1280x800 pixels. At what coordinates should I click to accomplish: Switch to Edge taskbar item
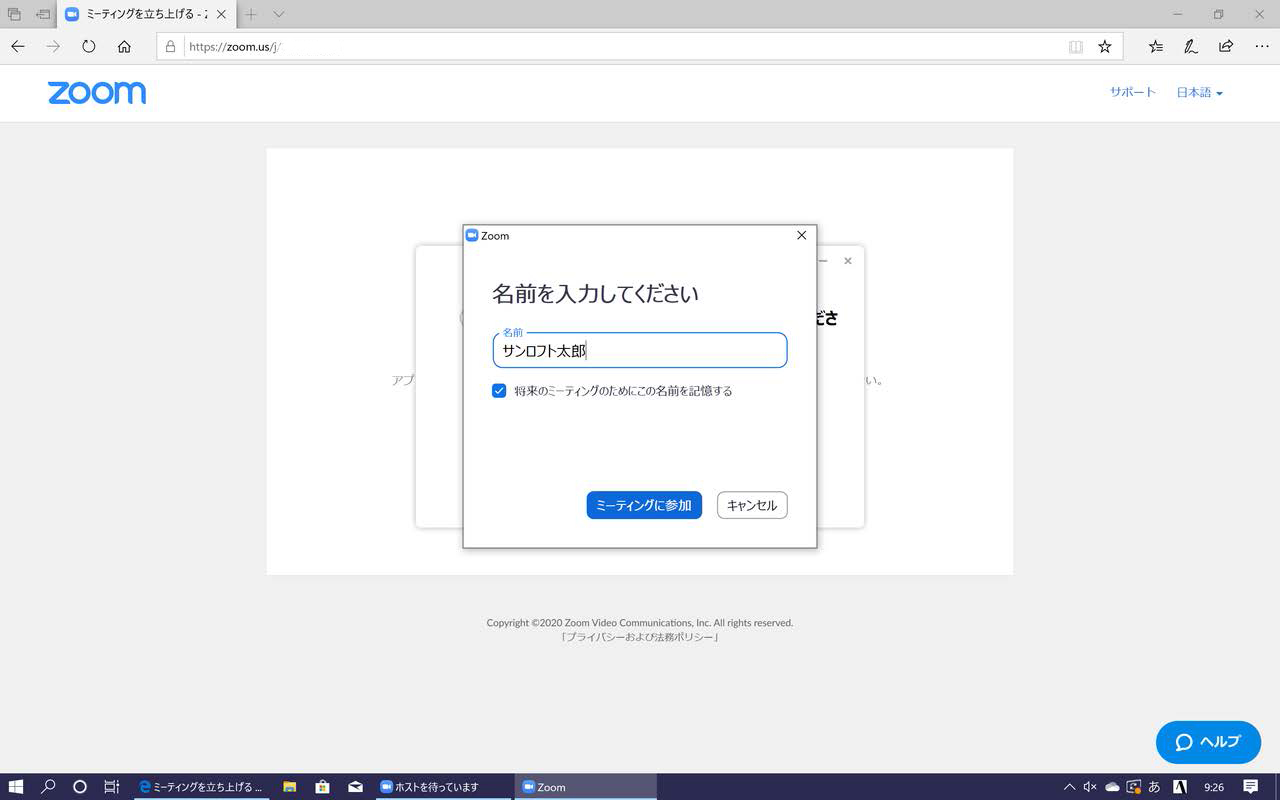pyautogui.click(x=201, y=787)
